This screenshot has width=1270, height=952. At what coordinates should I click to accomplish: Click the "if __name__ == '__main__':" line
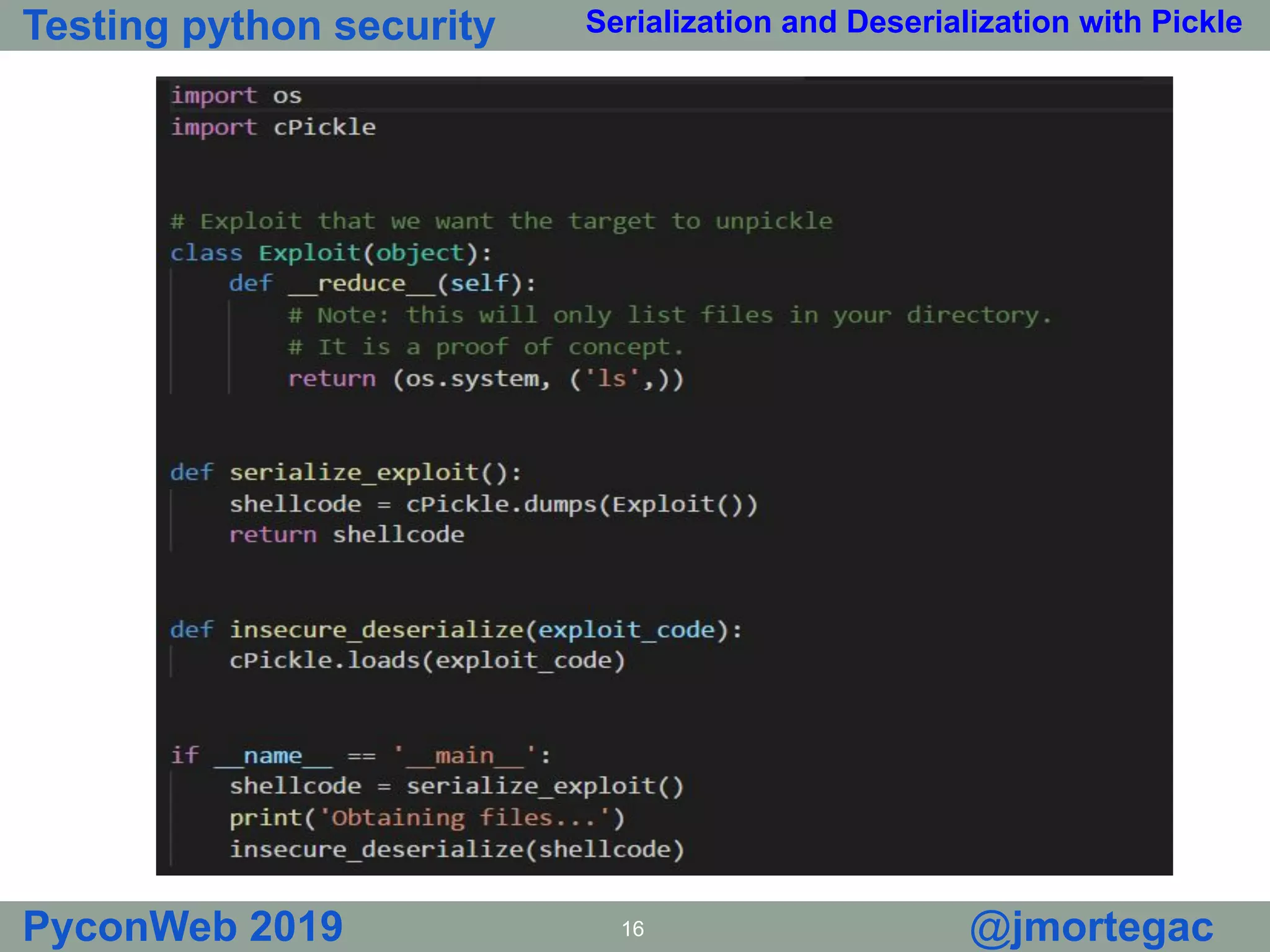tap(360, 756)
